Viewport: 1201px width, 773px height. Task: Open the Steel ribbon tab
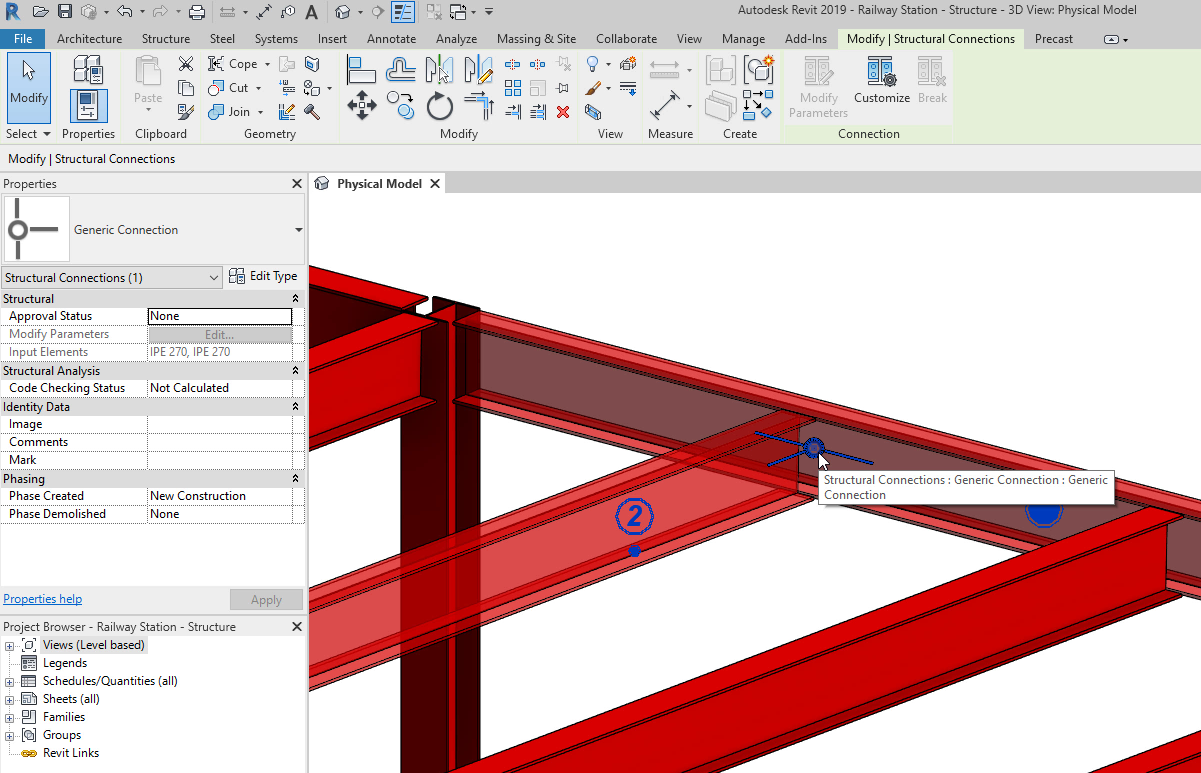(x=222, y=39)
